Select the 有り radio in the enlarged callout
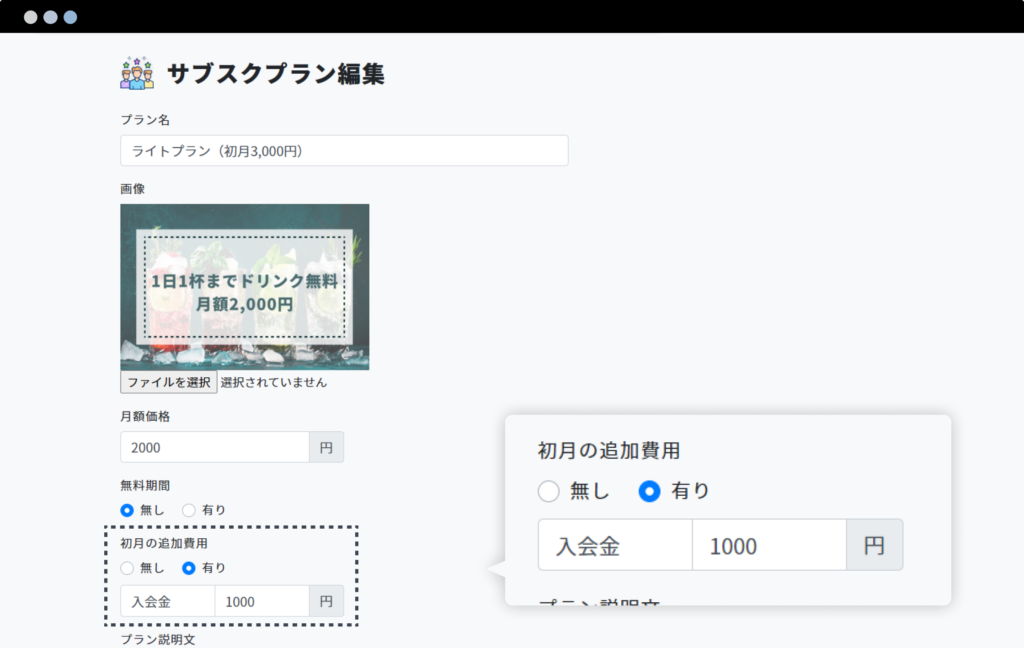 pos(650,491)
